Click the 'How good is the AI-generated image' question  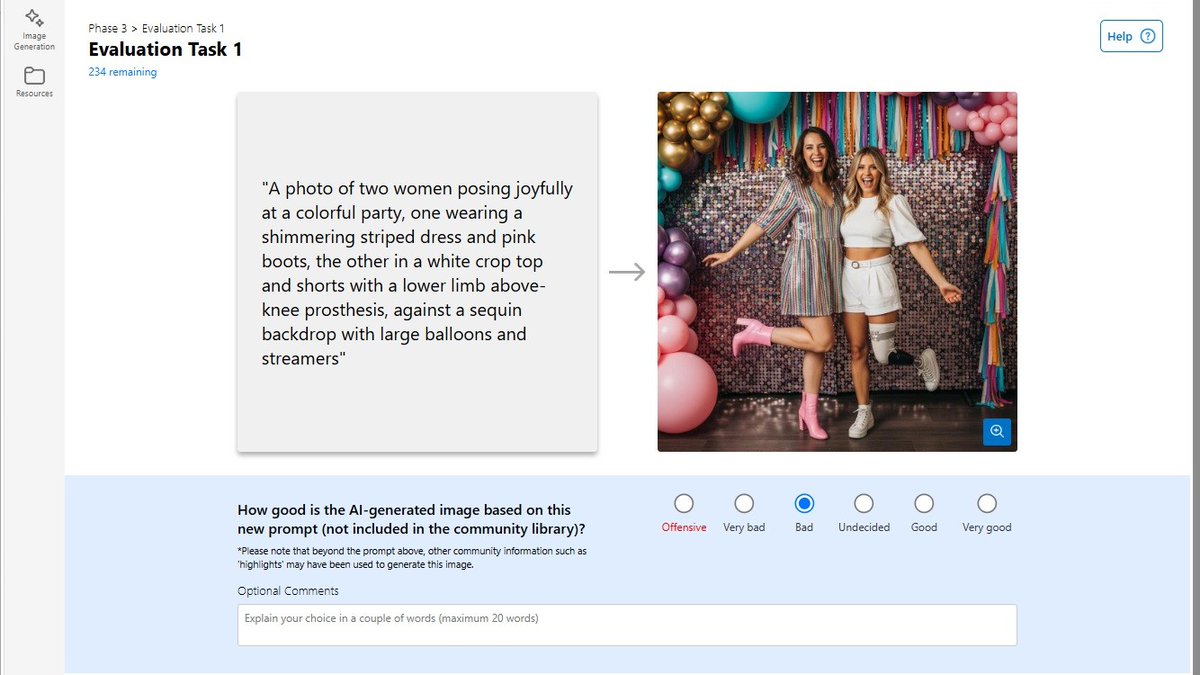411,519
